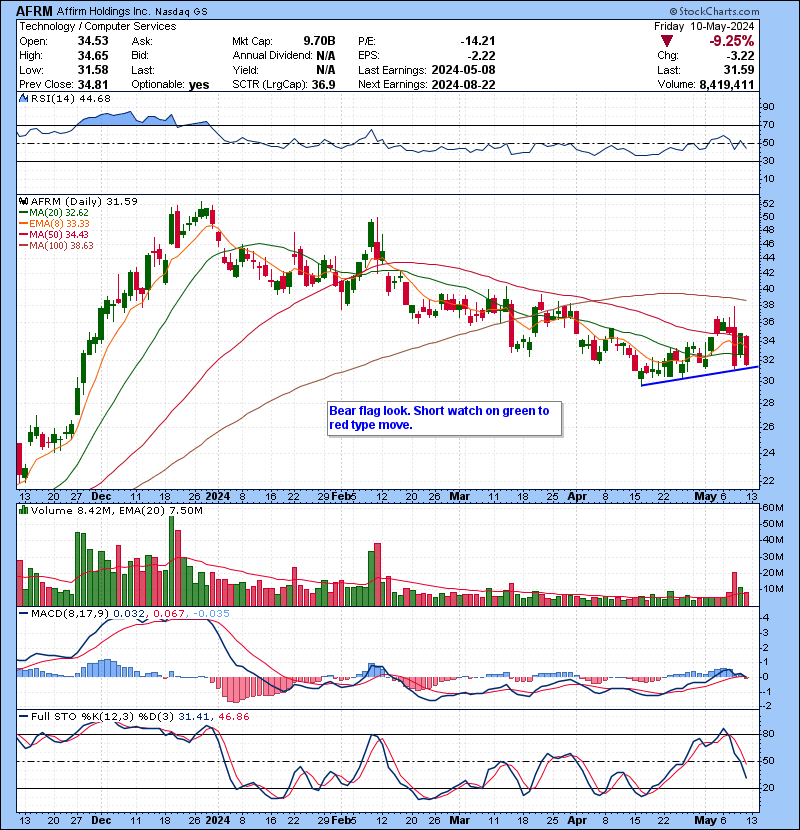This screenshot has height=830, width=800.
Task: Click the SCTR (LrgCap) value 36.9
Action: [323, 84]
